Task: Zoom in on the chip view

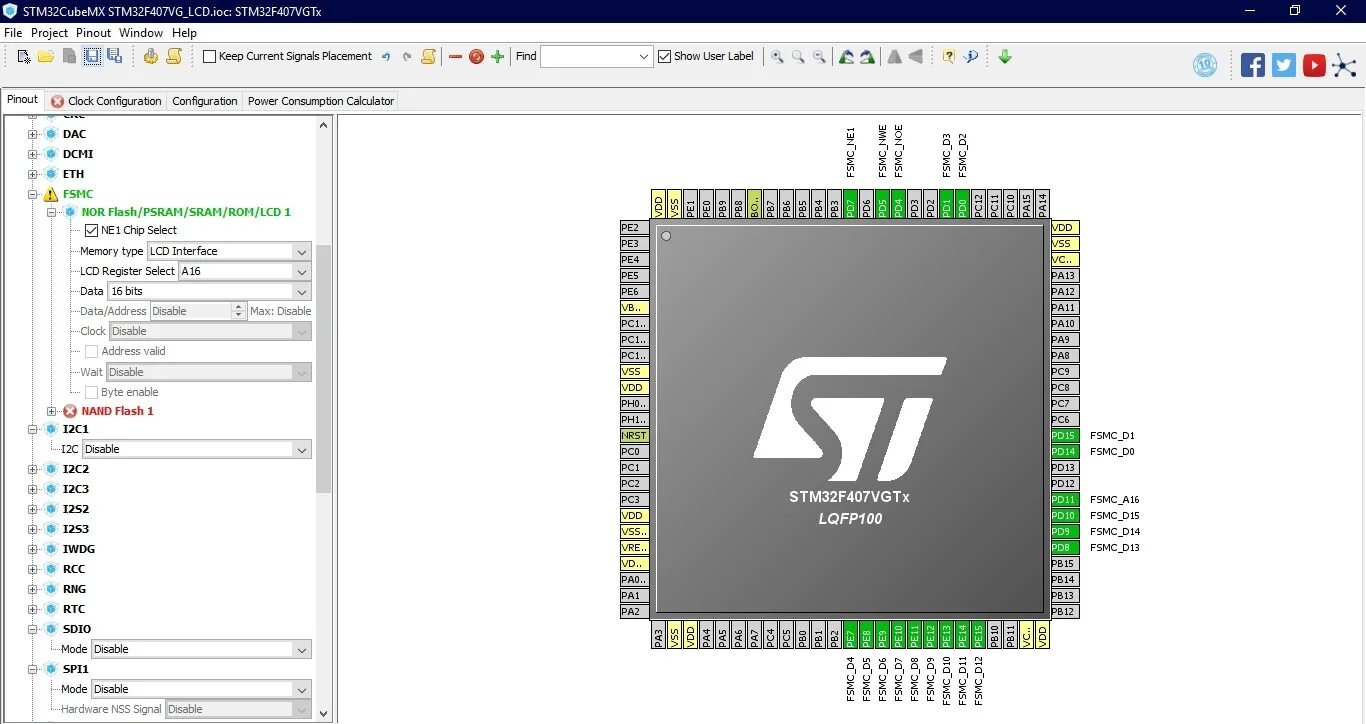Action: [x=777, y=57]
